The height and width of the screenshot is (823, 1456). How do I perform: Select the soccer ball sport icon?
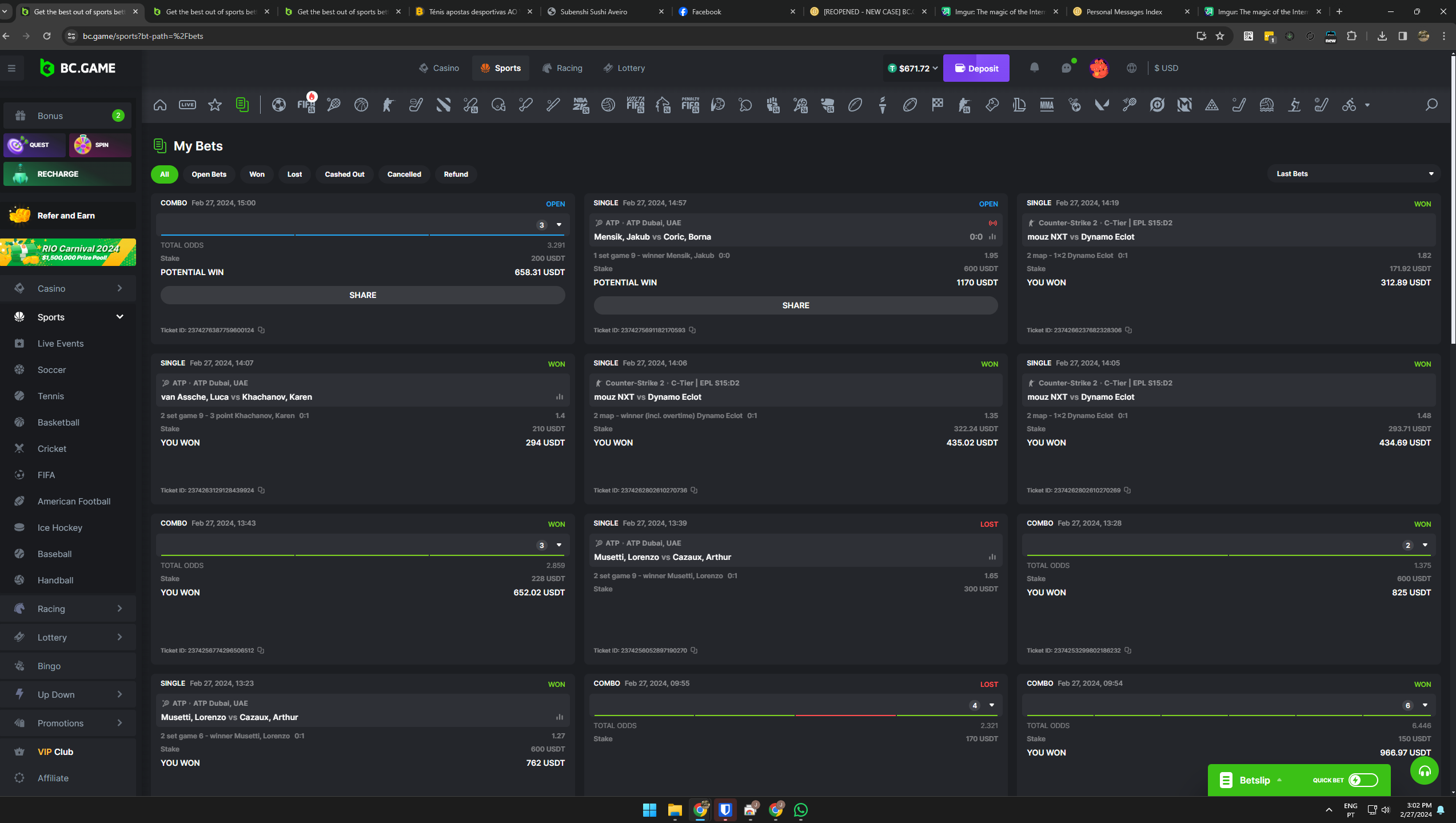click(x=279, y=105)
